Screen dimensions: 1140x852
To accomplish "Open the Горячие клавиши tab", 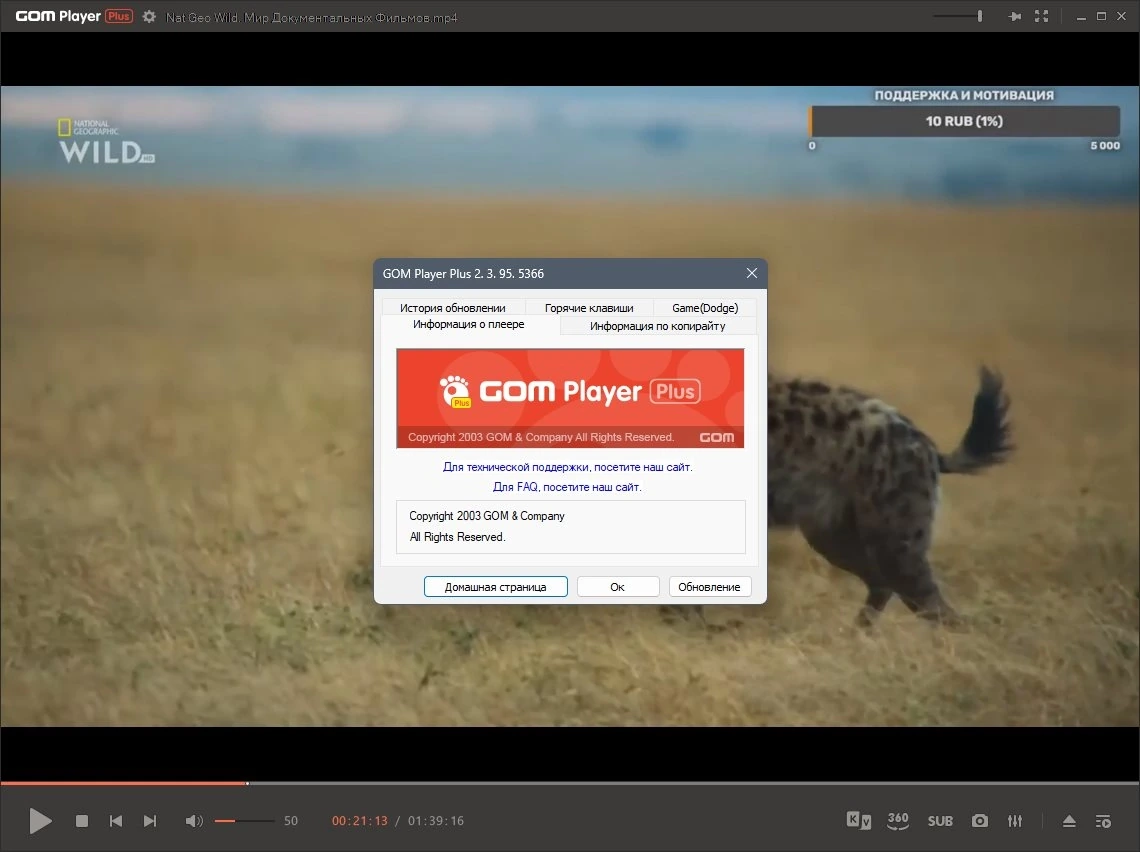I will point(589,308).
